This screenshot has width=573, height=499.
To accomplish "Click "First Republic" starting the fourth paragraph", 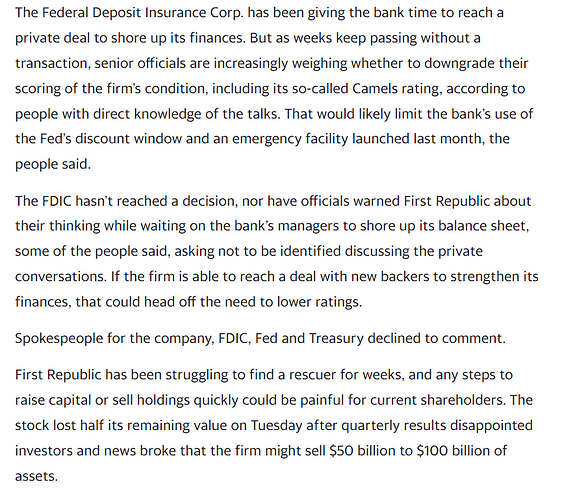I will pyautogui.click(x=58, y=375).
